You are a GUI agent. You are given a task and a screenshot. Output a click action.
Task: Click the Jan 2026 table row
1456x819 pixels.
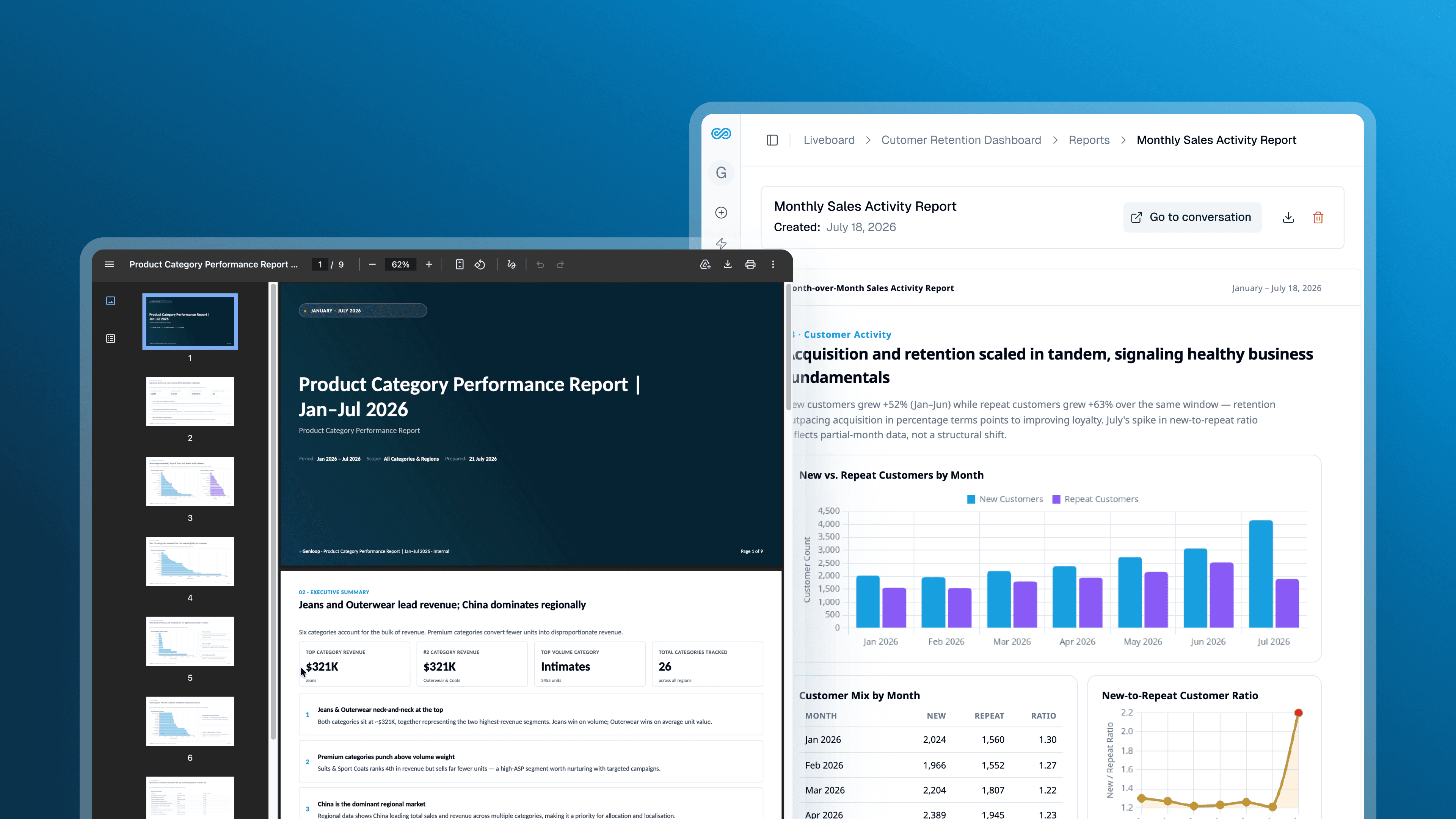[x=930, y=739]
